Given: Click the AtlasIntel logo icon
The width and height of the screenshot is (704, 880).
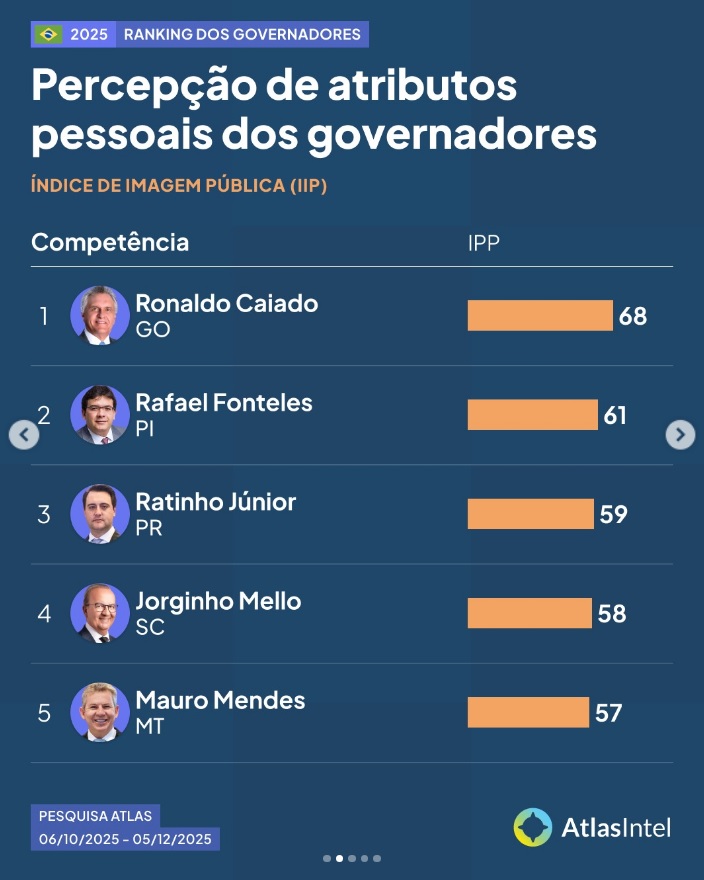Looking at the screenshot, I should point(533,827).
